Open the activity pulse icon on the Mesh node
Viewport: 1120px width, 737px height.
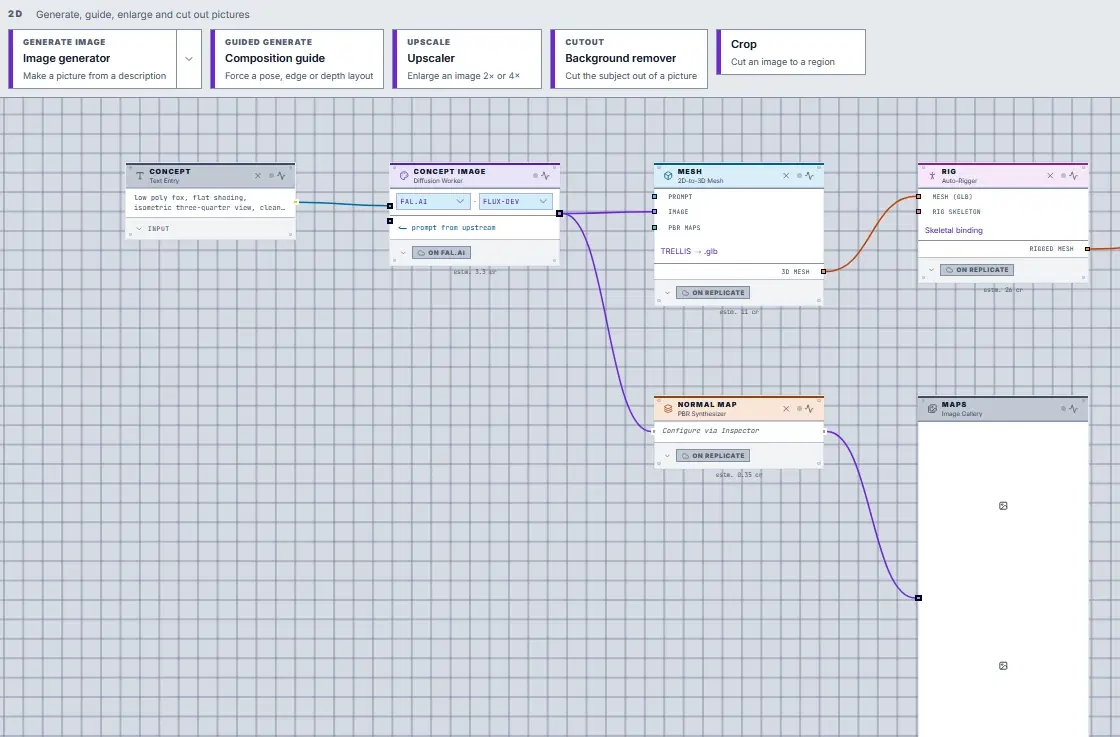coord(809,176)
